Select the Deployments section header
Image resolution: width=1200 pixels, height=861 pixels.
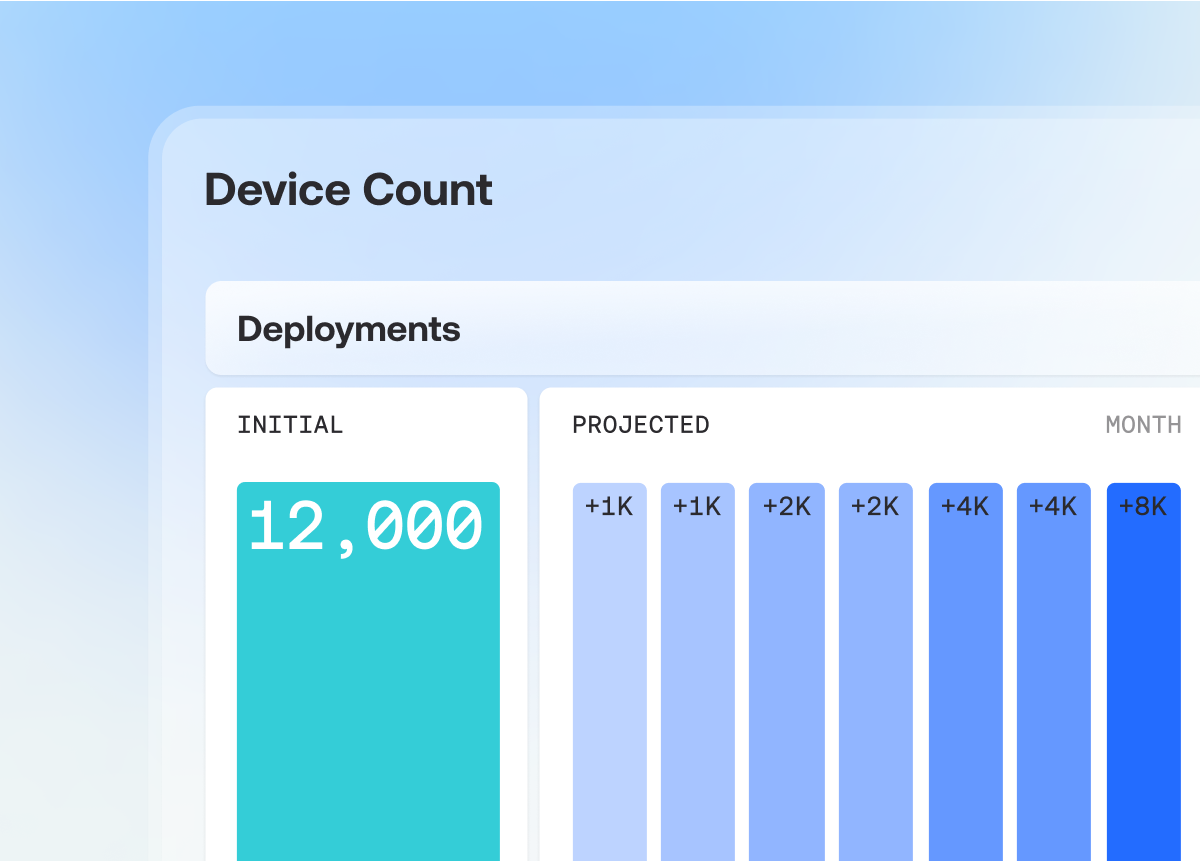pyautogui.click(x=349, y=329)
